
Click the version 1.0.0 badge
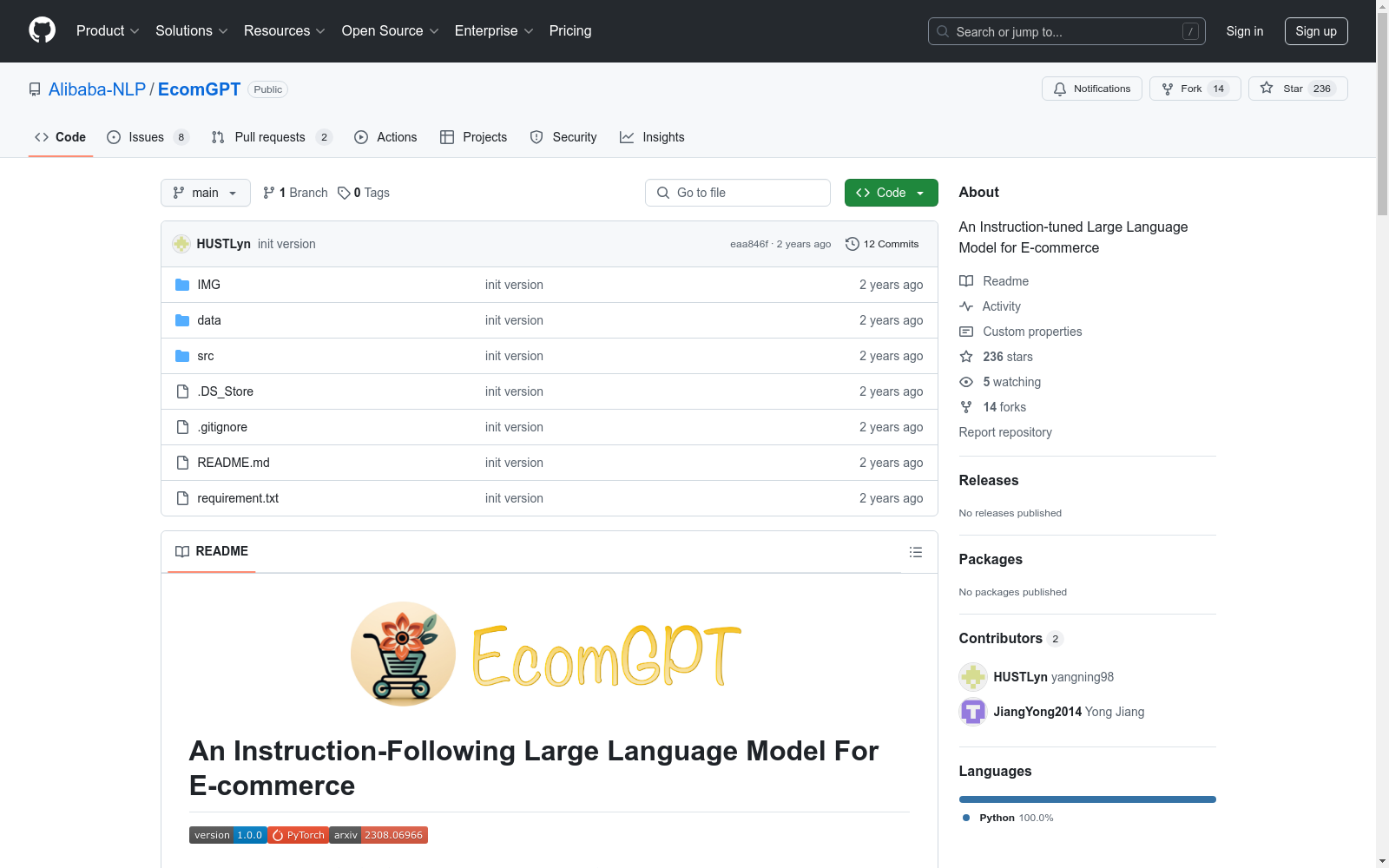click(x=228, y=835)
